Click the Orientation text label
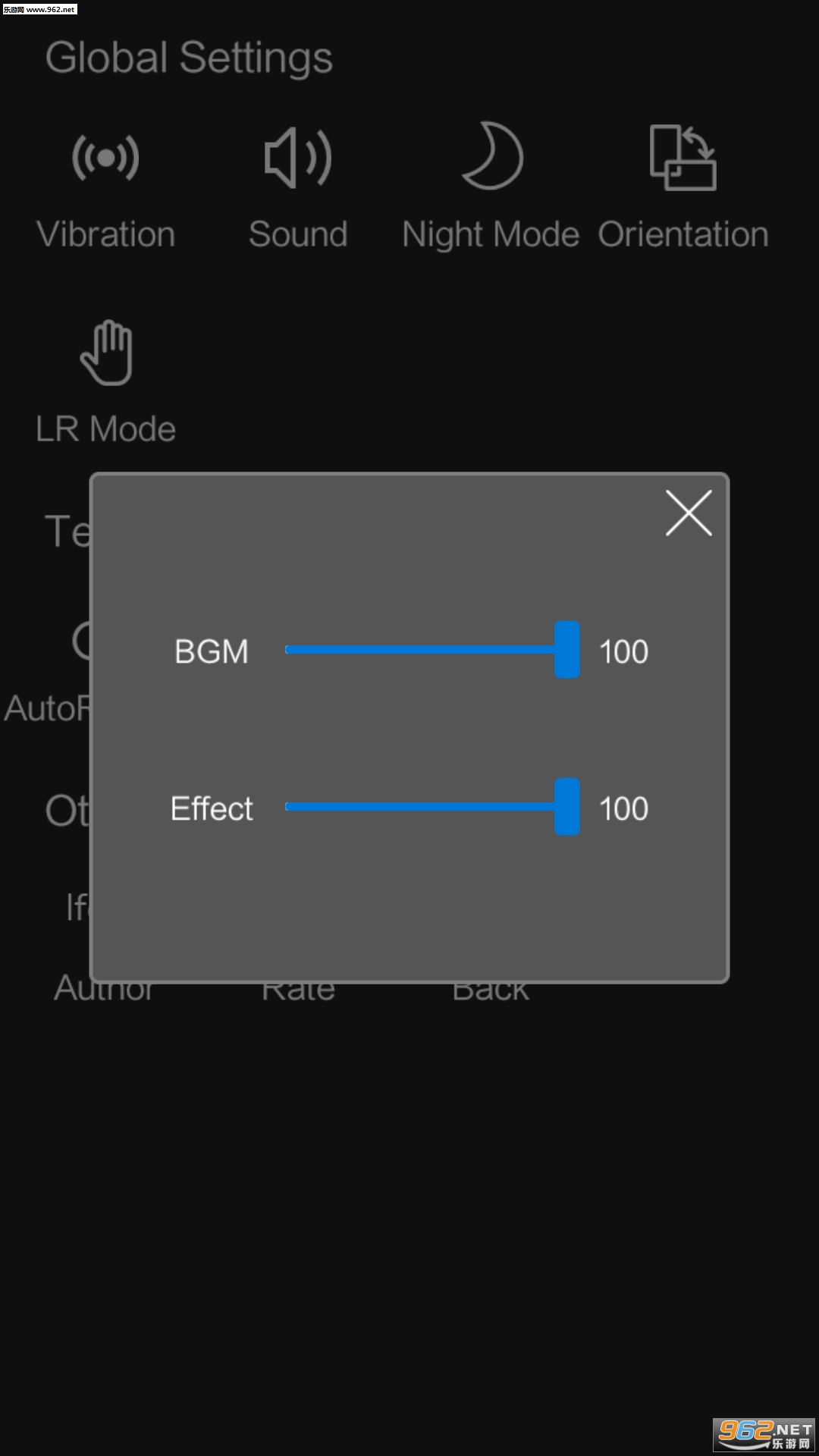 pyautogui.click(x=683, y=234)
